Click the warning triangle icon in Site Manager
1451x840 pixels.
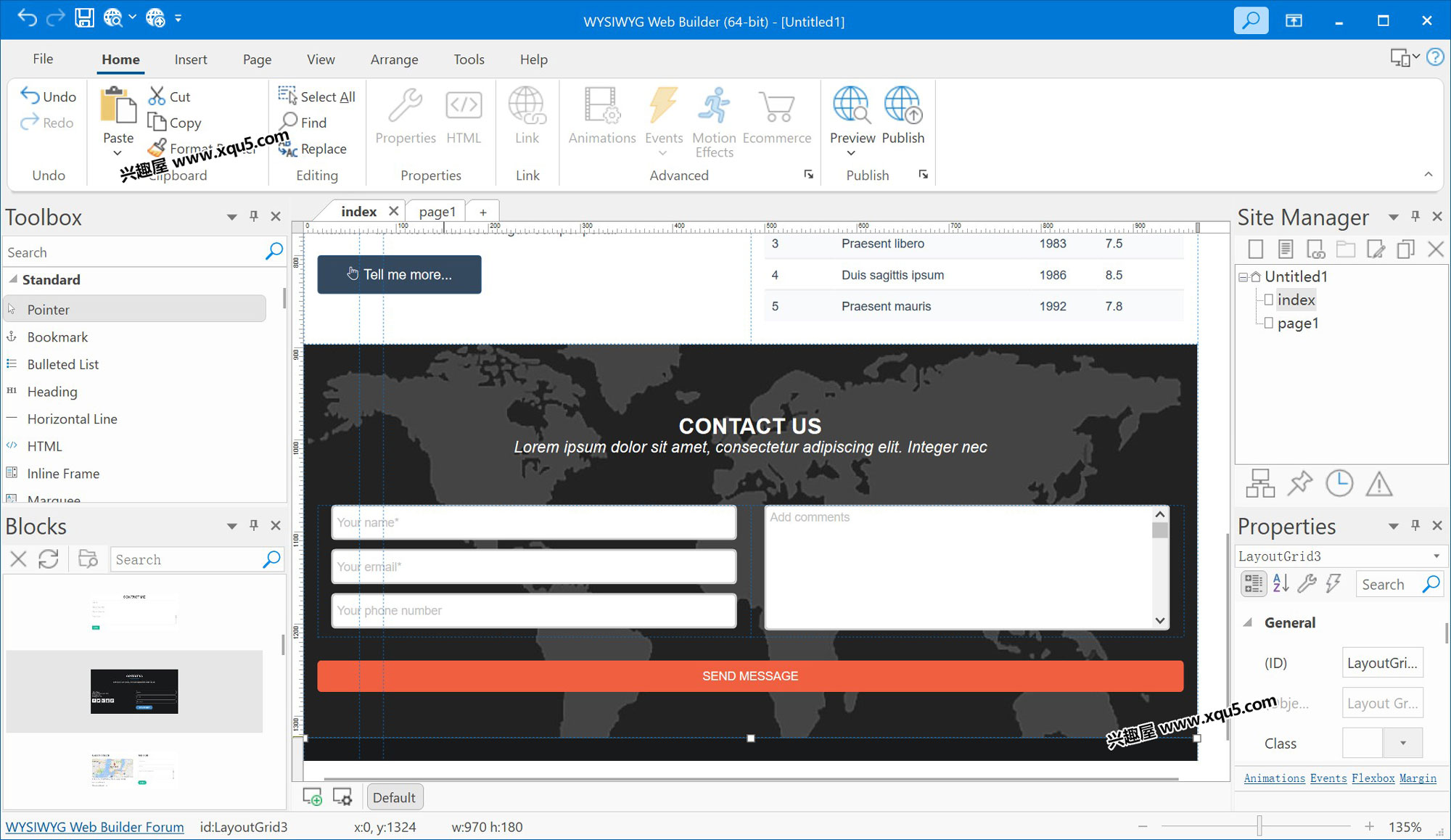click(x=1378, y=484)
